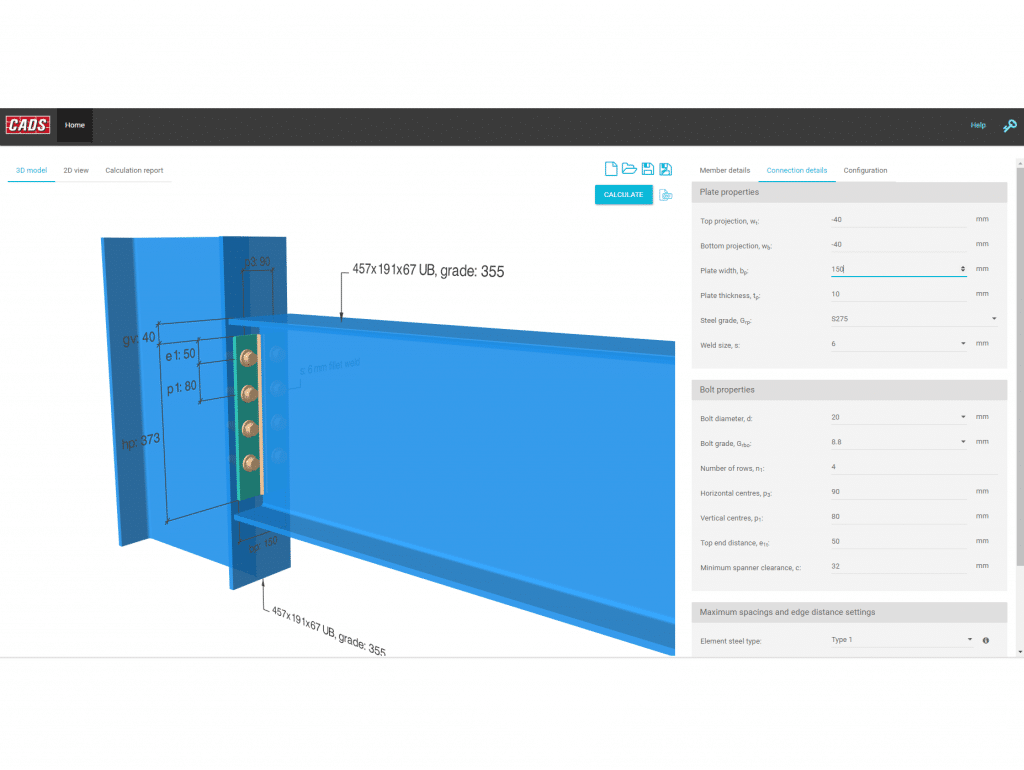Export the report using the document icon
Screen dimensions: 1024x770
[666, 194]
